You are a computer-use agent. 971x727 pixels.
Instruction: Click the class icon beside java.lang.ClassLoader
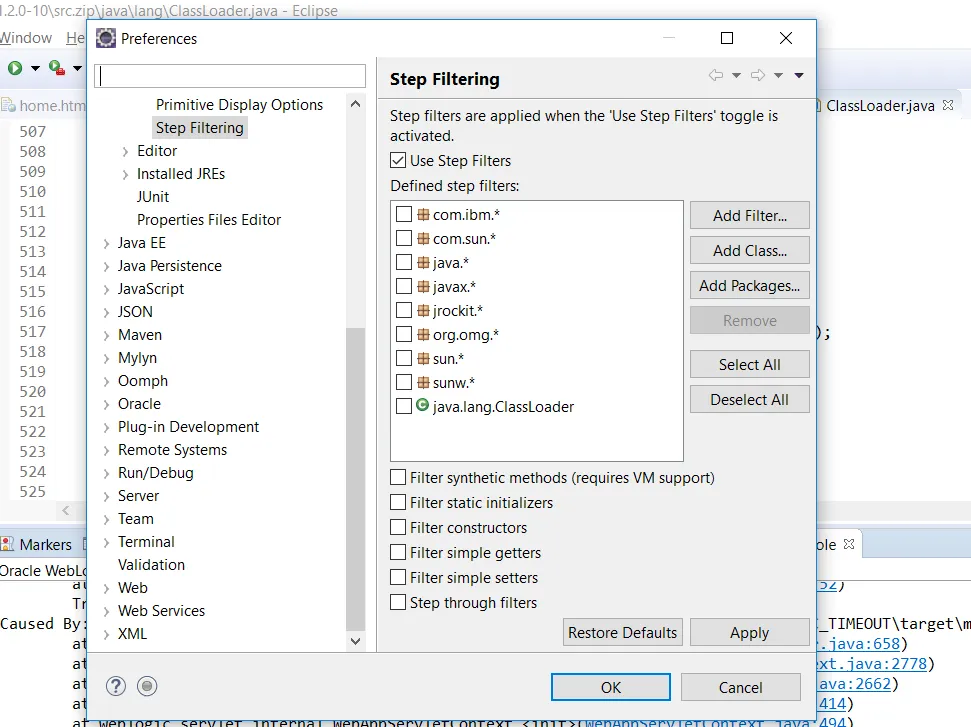(422, 405)
